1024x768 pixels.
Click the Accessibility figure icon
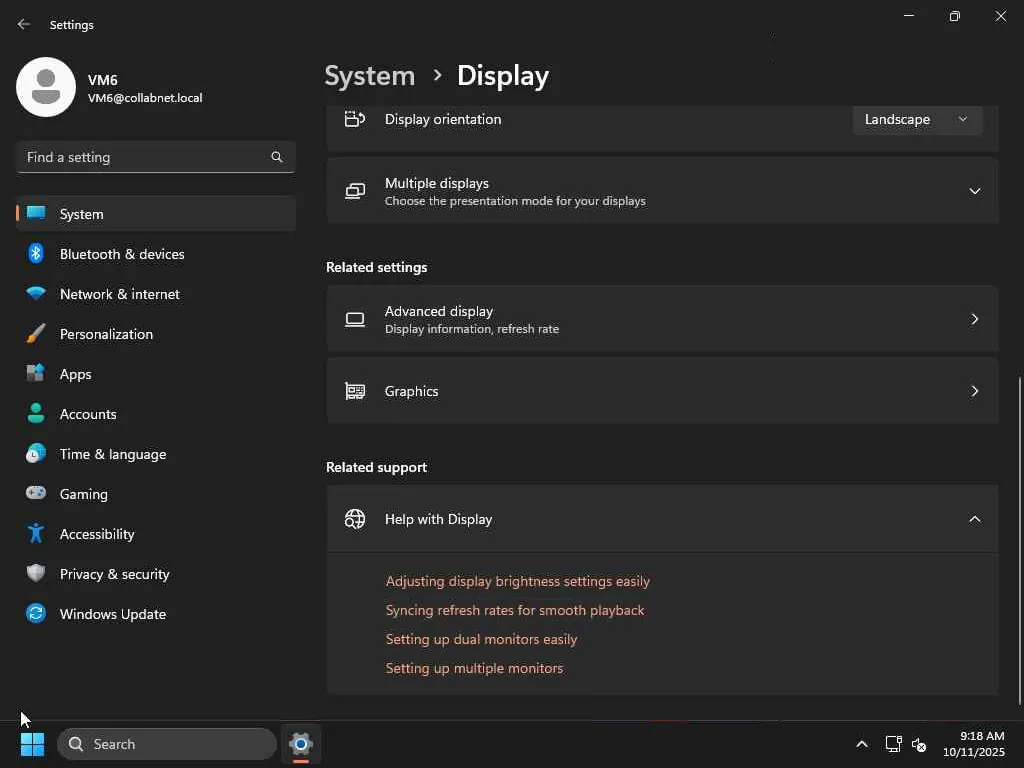point(36,534)
